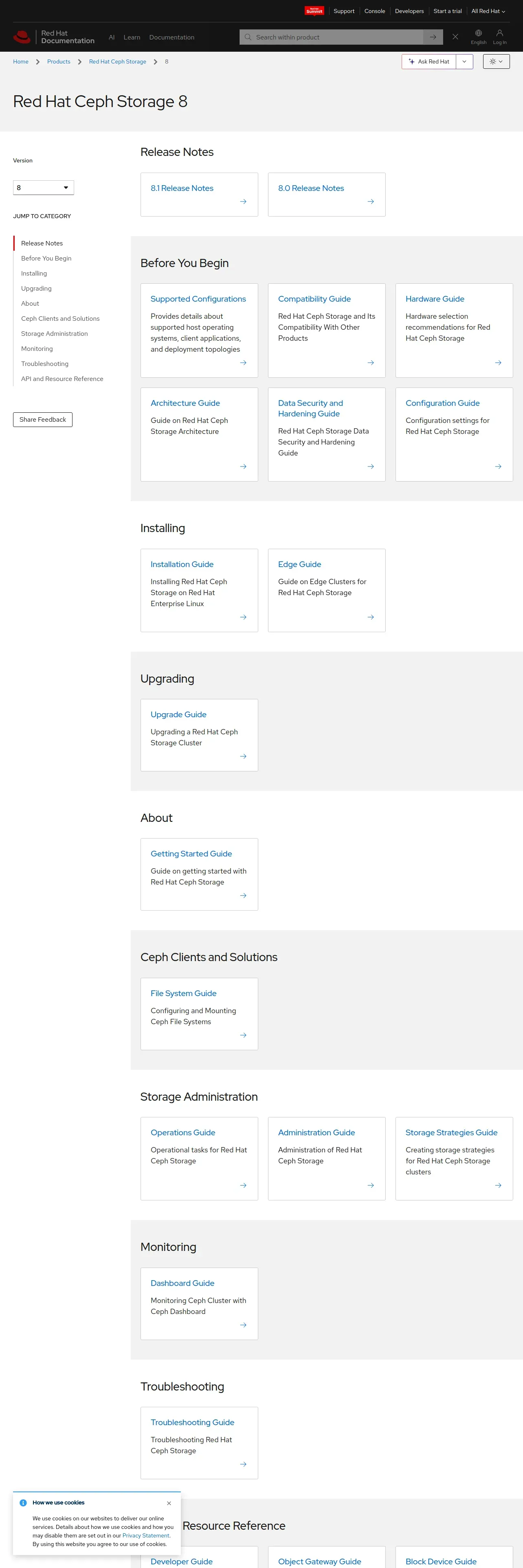523x1568 pixels.
Task: Click the arrow on the Hardware Guide card
Action: (x=498, y=363)
